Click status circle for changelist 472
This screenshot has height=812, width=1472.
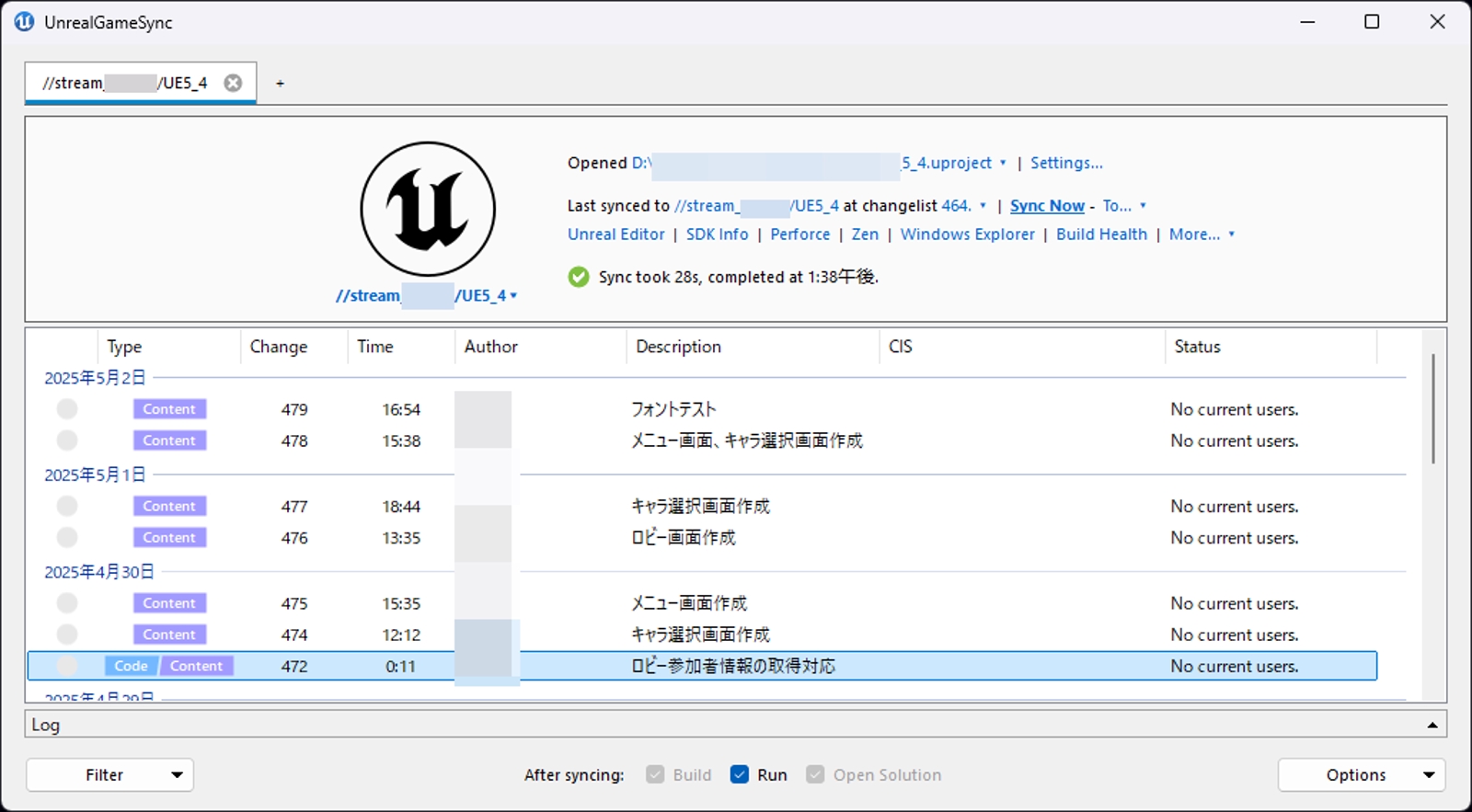(67, 666)
